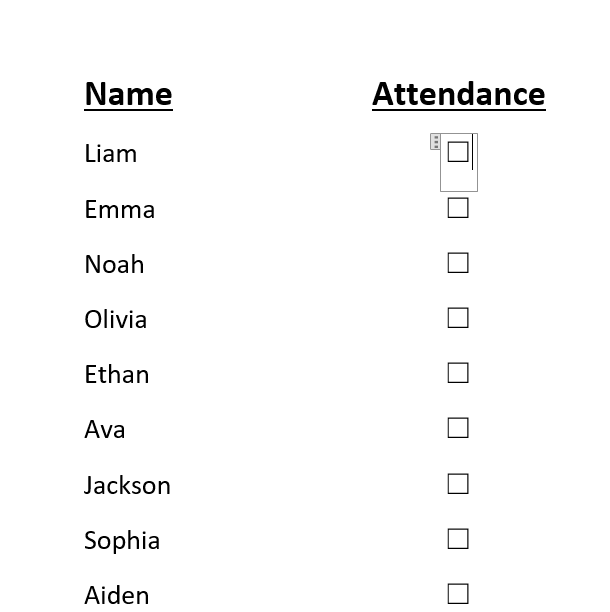
Task: Mark Olivia as present
Action: coord(458,318)
